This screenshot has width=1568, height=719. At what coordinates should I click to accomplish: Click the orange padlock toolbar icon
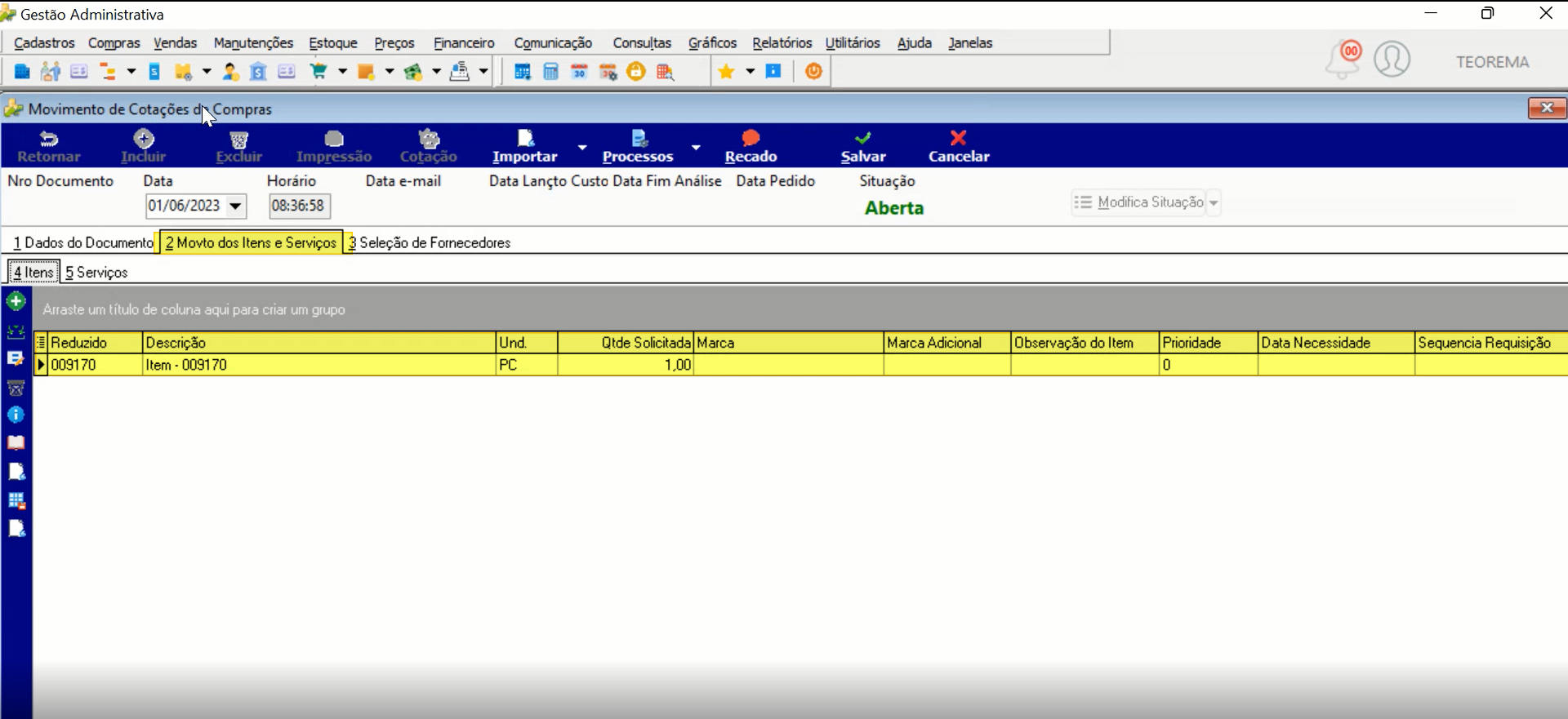pyautogui.click(x=636, y=72)
